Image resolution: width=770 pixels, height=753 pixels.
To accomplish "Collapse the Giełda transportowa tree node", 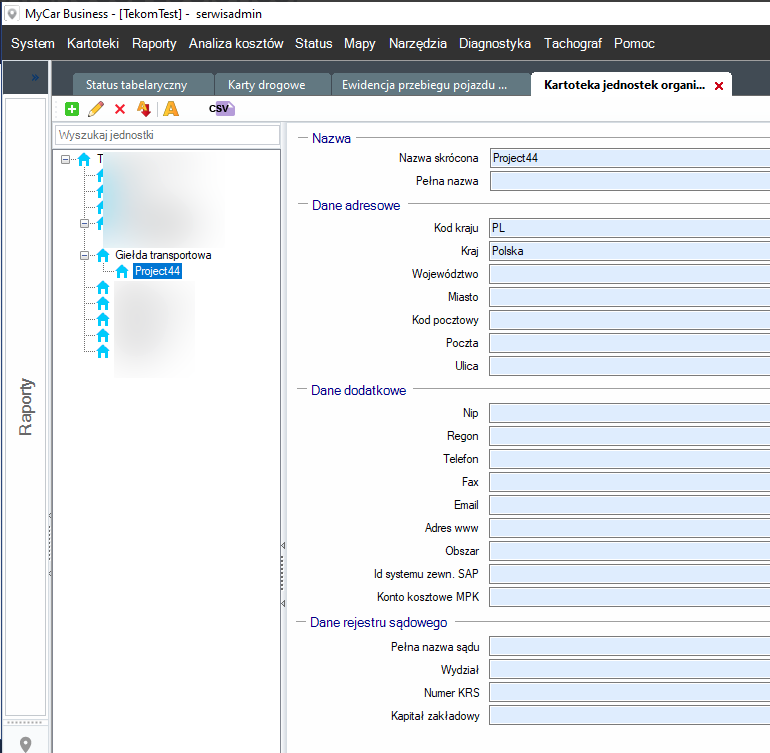I will pos(84,255).
